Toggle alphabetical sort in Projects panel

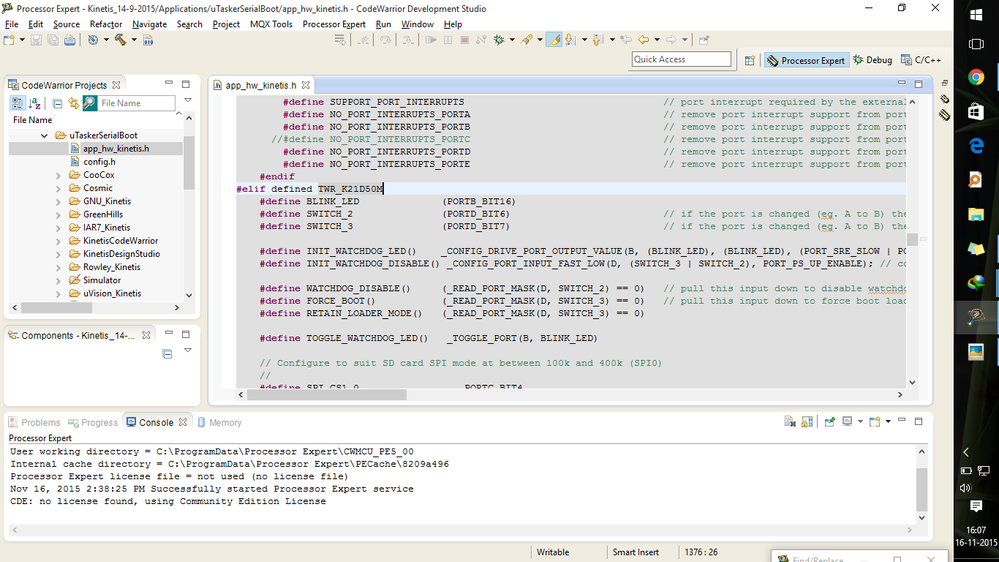click(35, 103)
